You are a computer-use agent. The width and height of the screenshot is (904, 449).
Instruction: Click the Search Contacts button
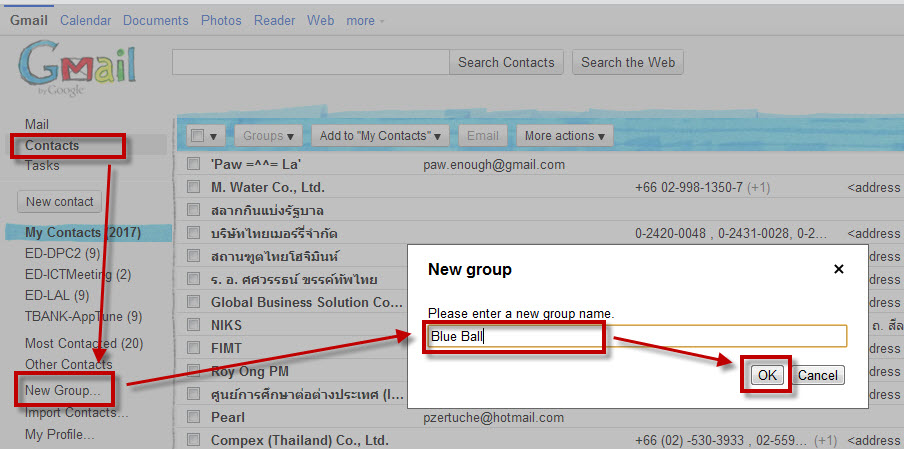[x=506, y=62]
